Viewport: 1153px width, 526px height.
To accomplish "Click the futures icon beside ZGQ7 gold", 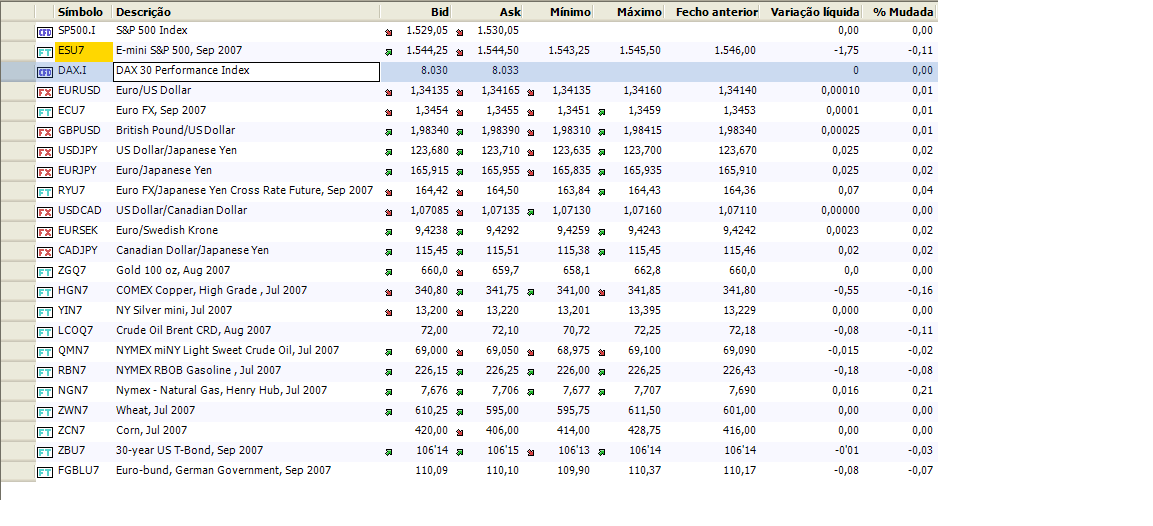I will click(45, 272).
